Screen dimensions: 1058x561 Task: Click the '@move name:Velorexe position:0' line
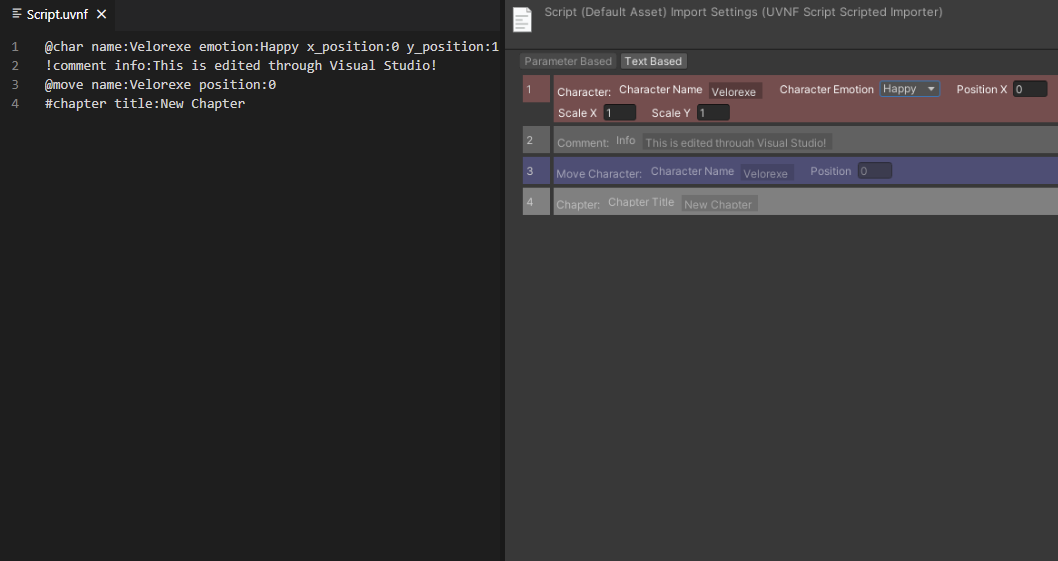[161, 84]
